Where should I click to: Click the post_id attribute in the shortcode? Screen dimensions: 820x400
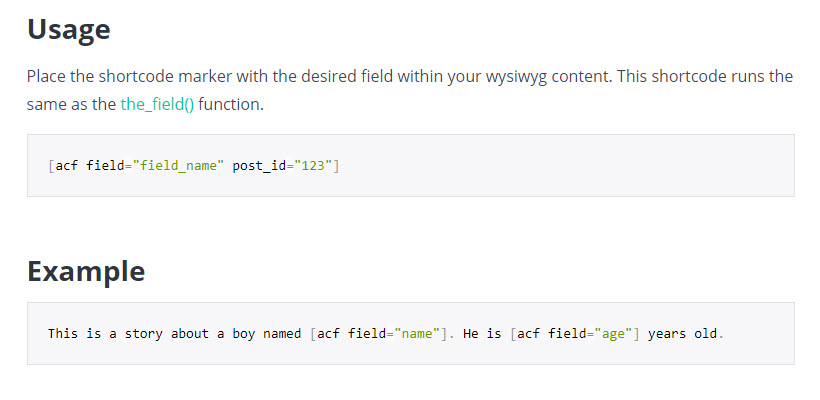click(x=259, y=165)
